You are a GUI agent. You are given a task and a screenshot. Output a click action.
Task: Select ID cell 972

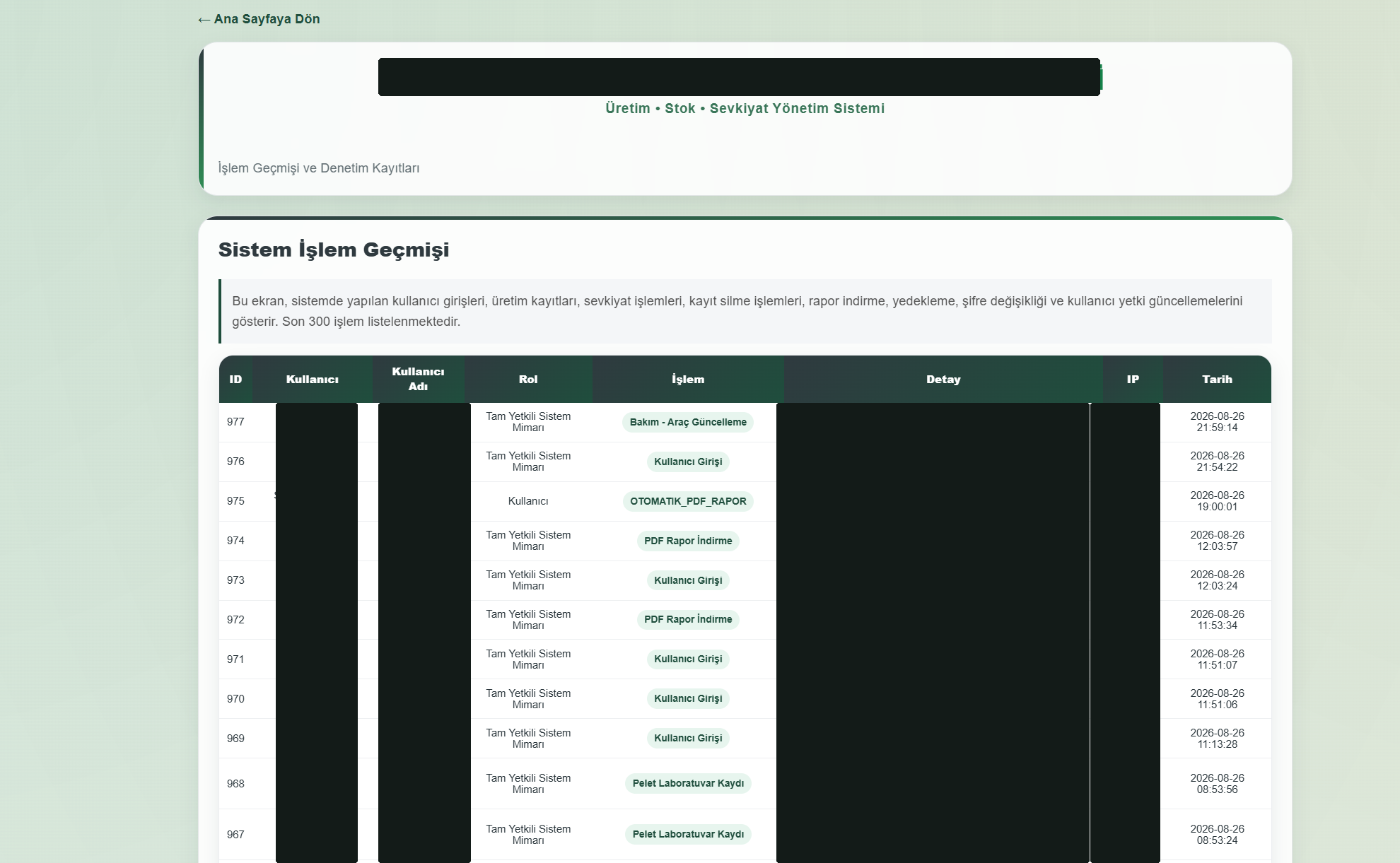point(235,620)
